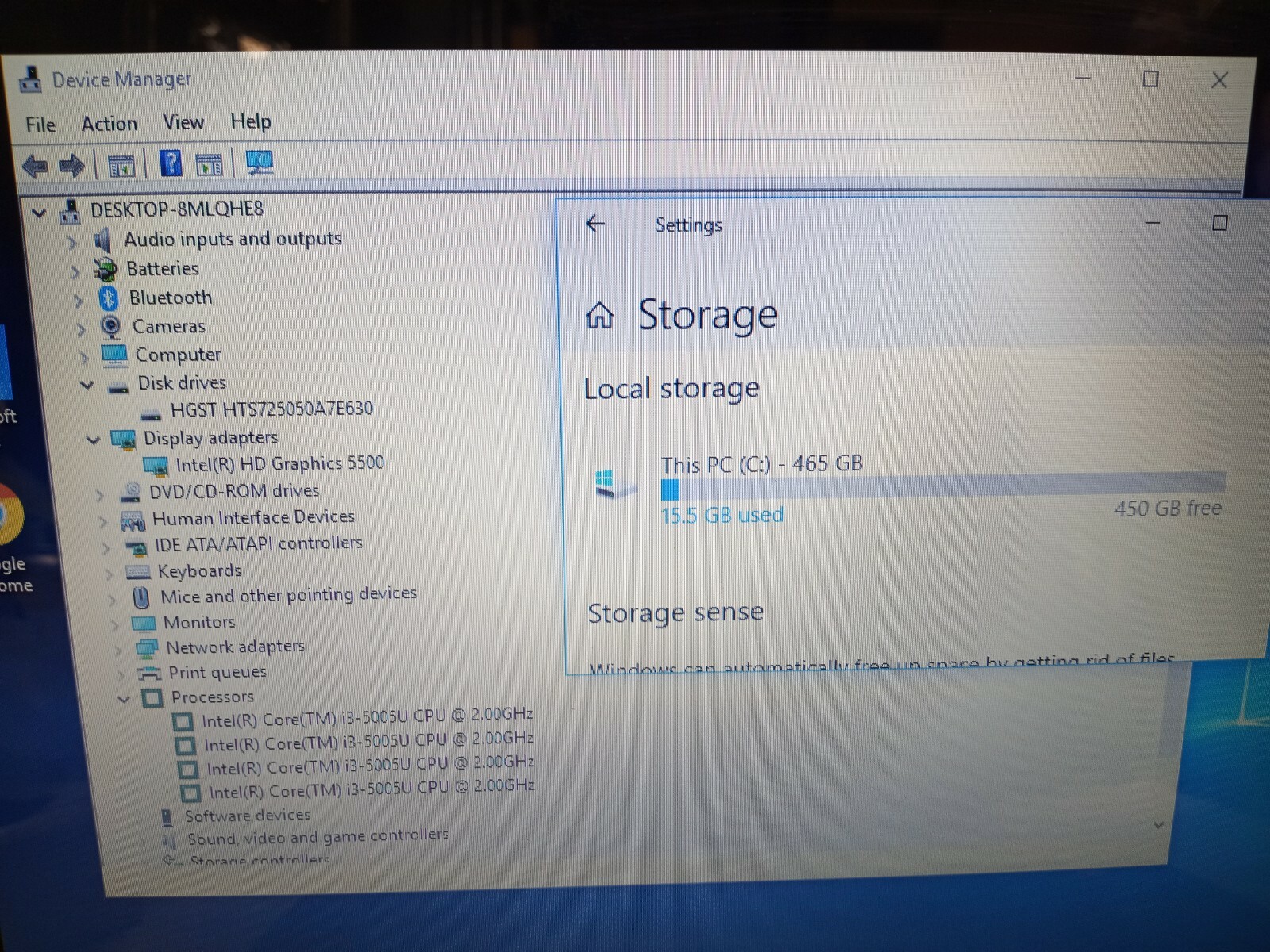The width and height of the screenshot is (1270, 952).
Task: Click the Bluetooth category icon
Action: coord(109,298)
